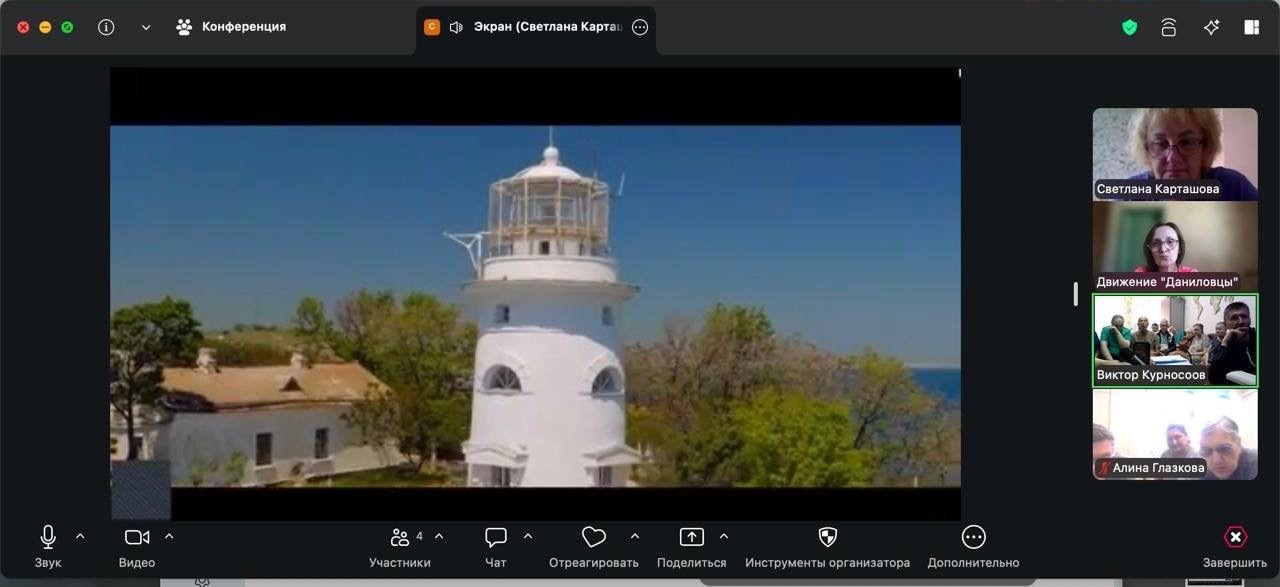This screenshot has width=1280, height=587.
Task: Open Участники participants panel
Action: coord(400,548)
